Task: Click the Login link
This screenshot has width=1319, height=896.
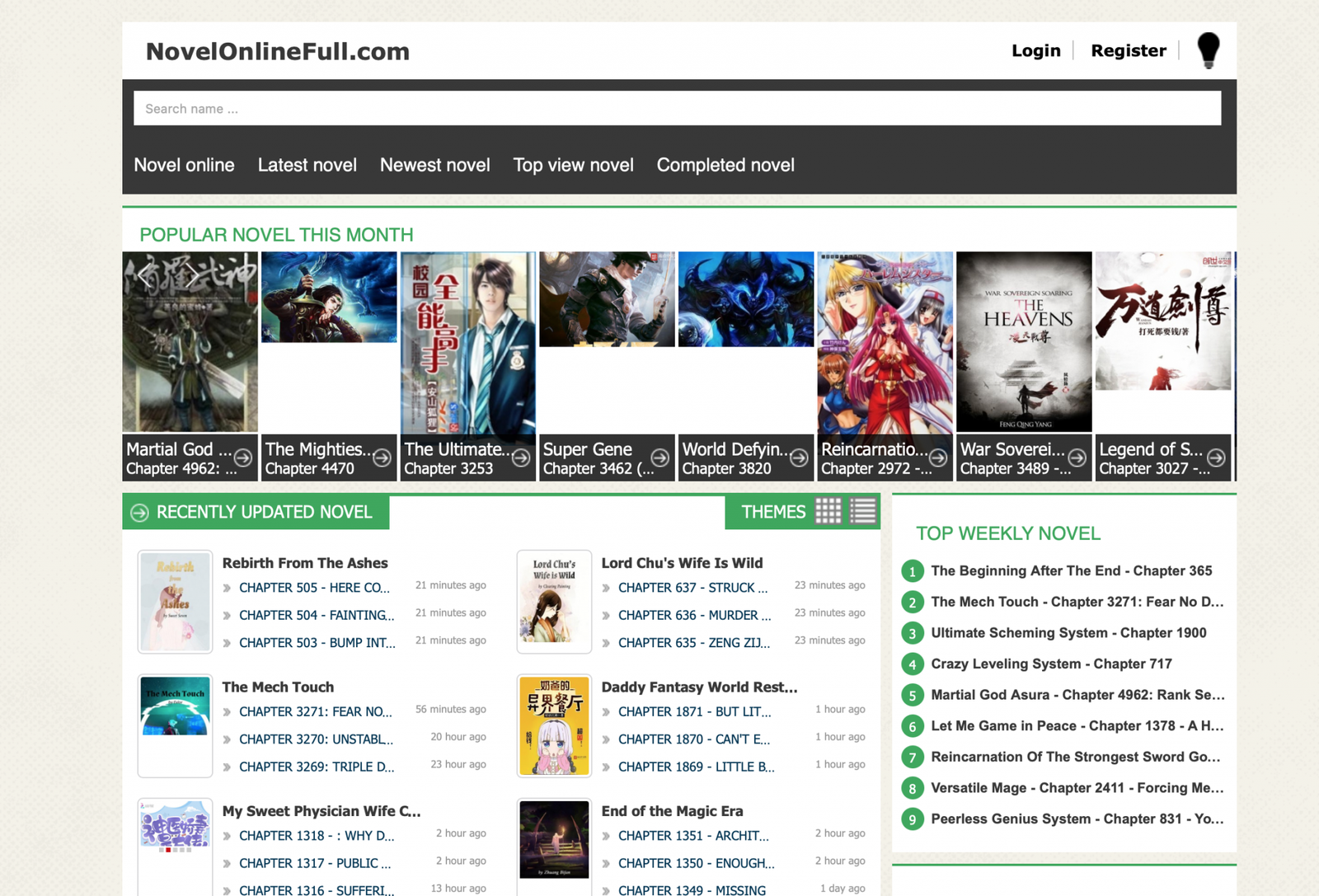Action: coord(1035,50)
